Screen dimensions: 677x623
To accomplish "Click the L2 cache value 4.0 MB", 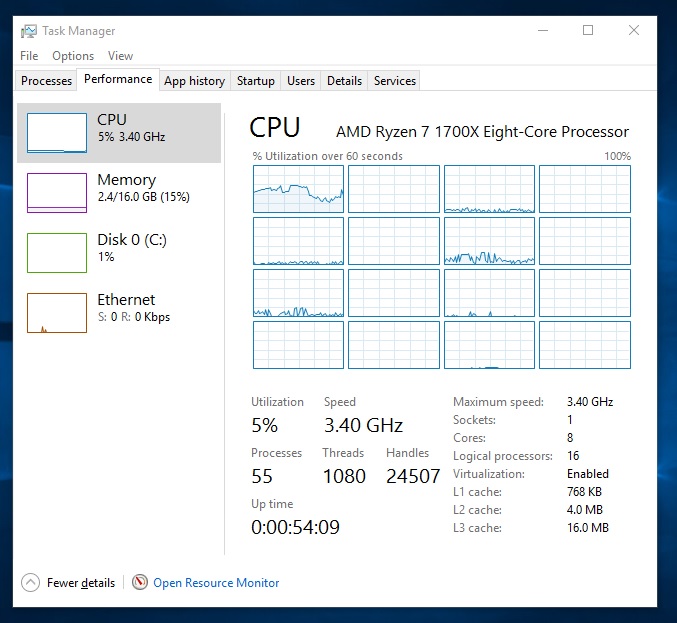I will tap(585, 509).
